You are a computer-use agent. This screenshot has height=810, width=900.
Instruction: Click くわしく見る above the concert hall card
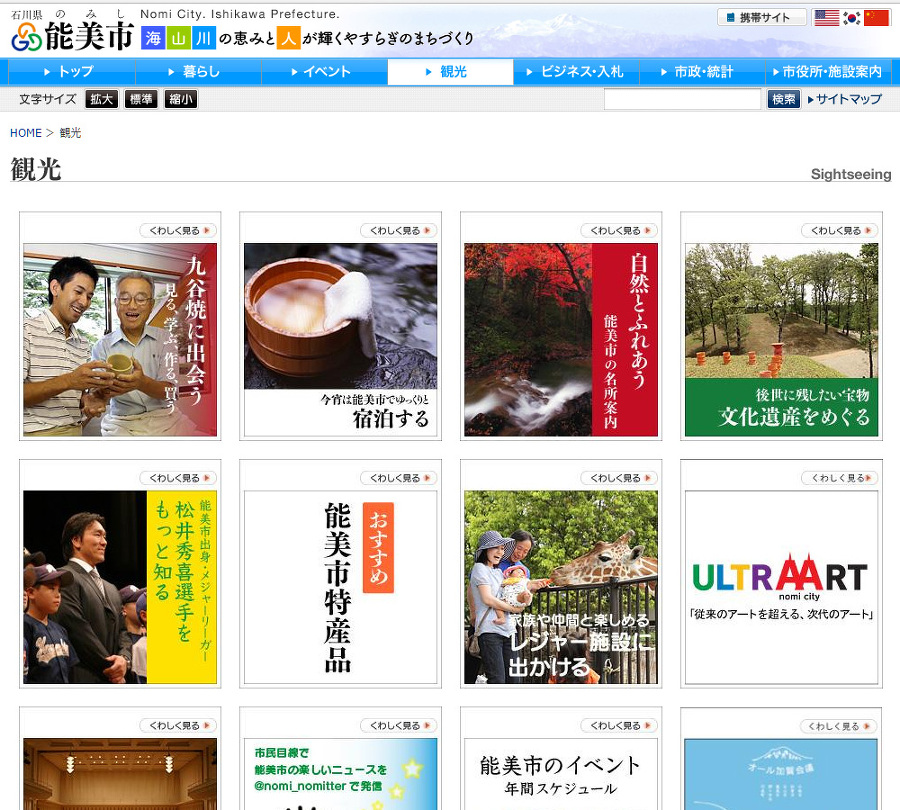179,726
